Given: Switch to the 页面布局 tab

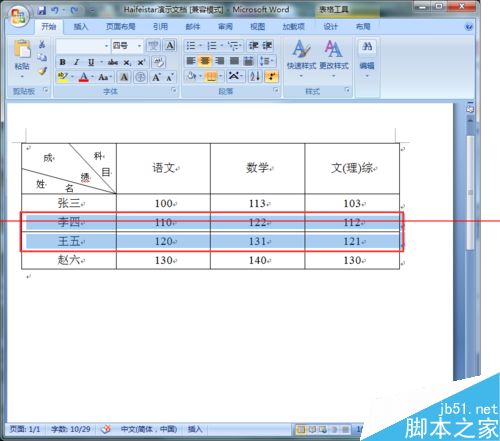Looking at the screenshot, I should coord(121,27).
